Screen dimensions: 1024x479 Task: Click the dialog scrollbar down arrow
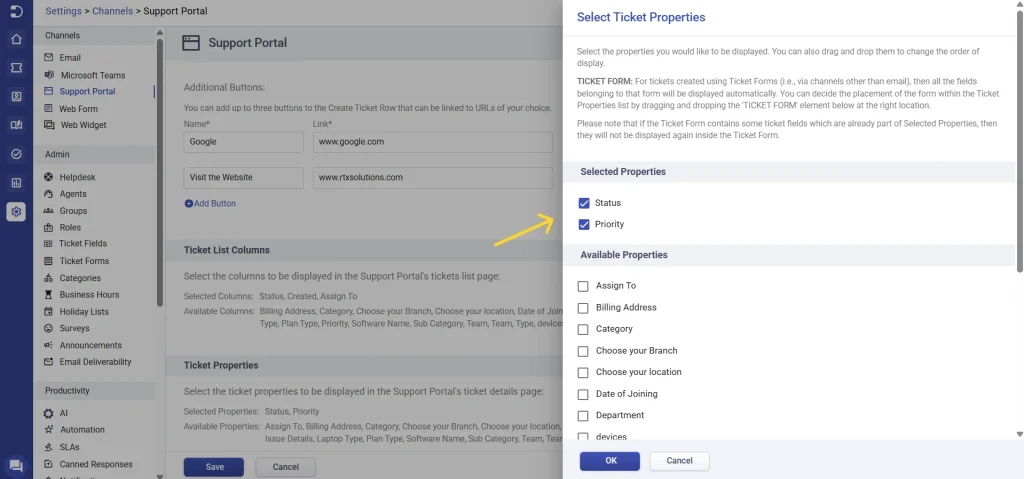pos(1019,434)
